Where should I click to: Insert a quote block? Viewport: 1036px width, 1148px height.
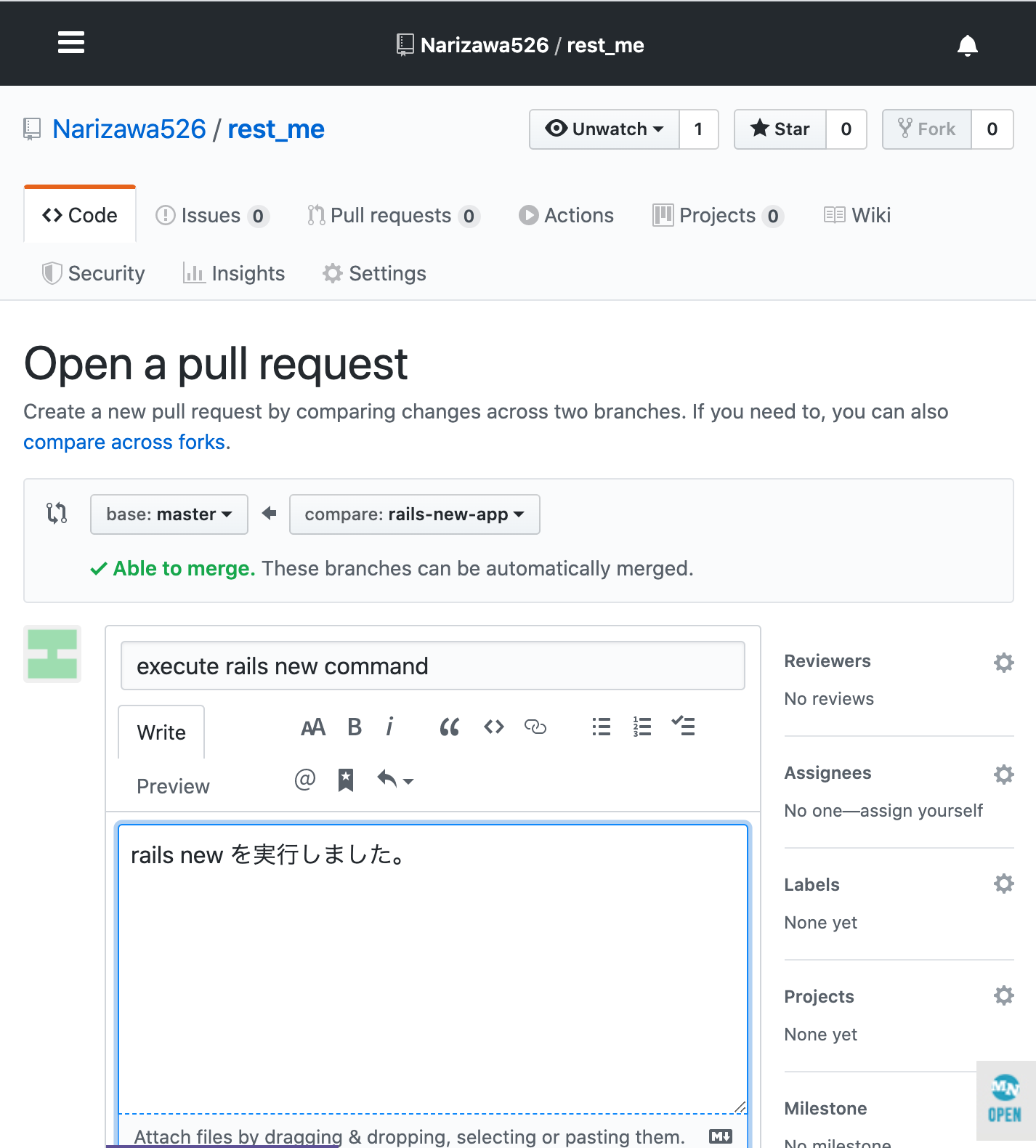[x=450, y=727]
